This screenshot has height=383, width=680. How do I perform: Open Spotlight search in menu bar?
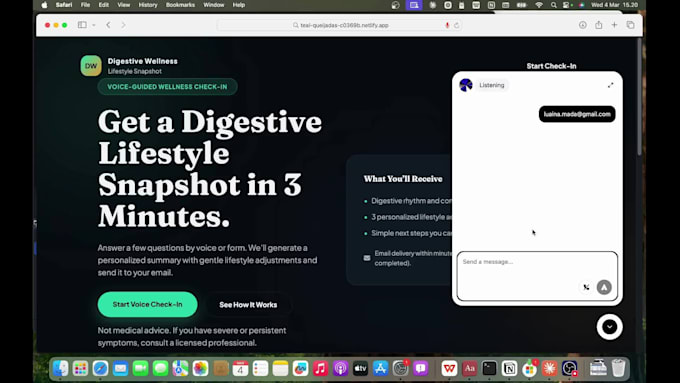tap(554, 5)
